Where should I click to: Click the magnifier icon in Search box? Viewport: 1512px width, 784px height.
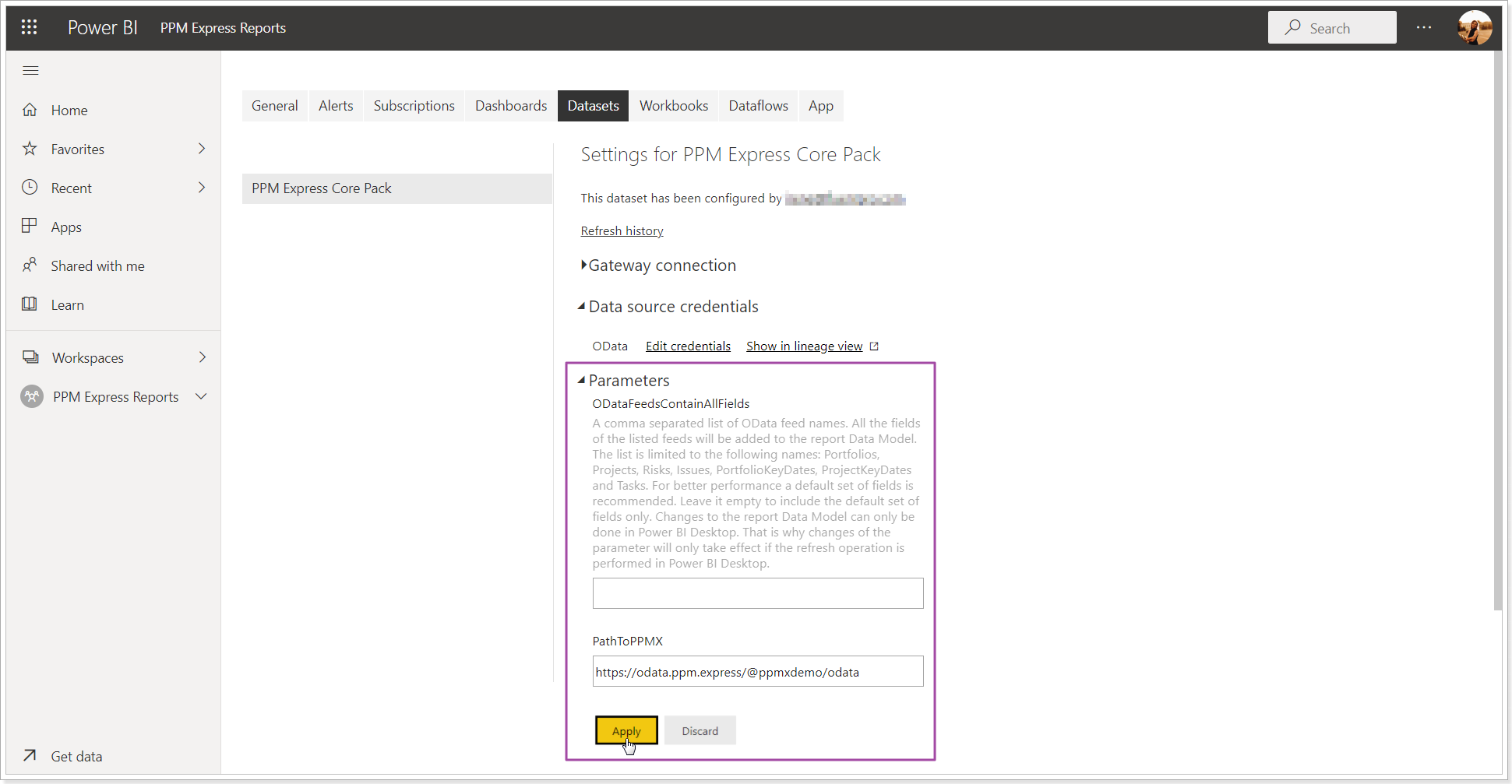(1293, 27)
